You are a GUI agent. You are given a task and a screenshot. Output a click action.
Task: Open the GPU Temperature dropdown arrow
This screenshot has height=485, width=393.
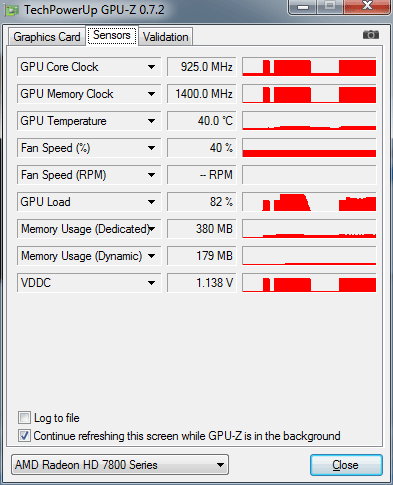click(x=151, y=121)
